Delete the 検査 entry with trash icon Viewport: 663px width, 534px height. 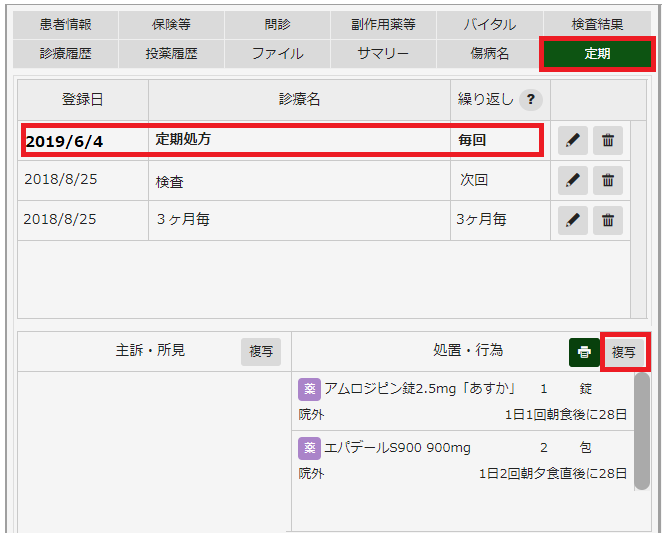point(608,181)
